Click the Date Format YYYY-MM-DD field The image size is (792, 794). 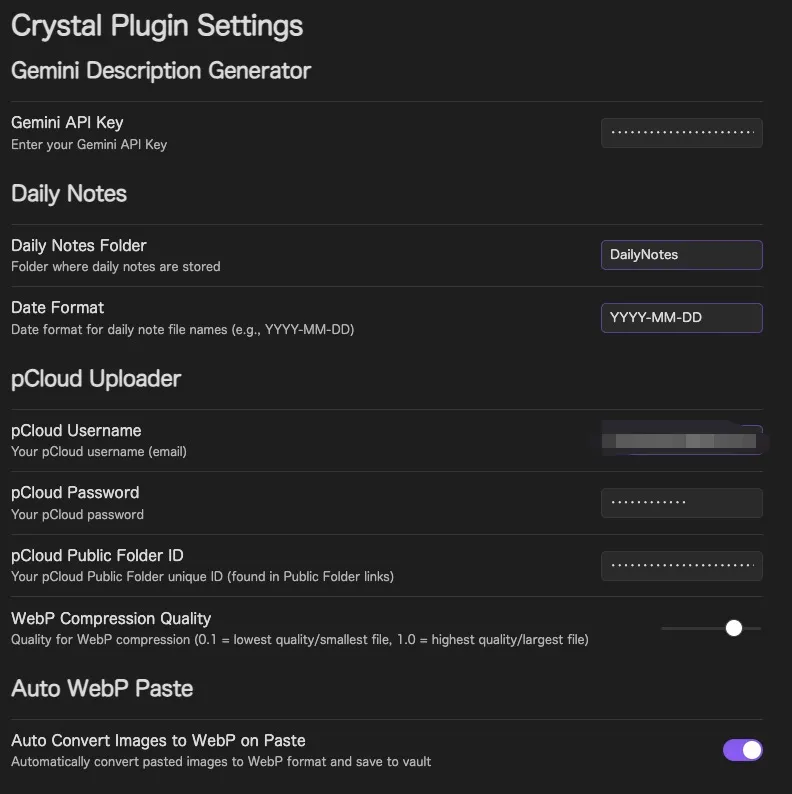click(x=681, y=318)
